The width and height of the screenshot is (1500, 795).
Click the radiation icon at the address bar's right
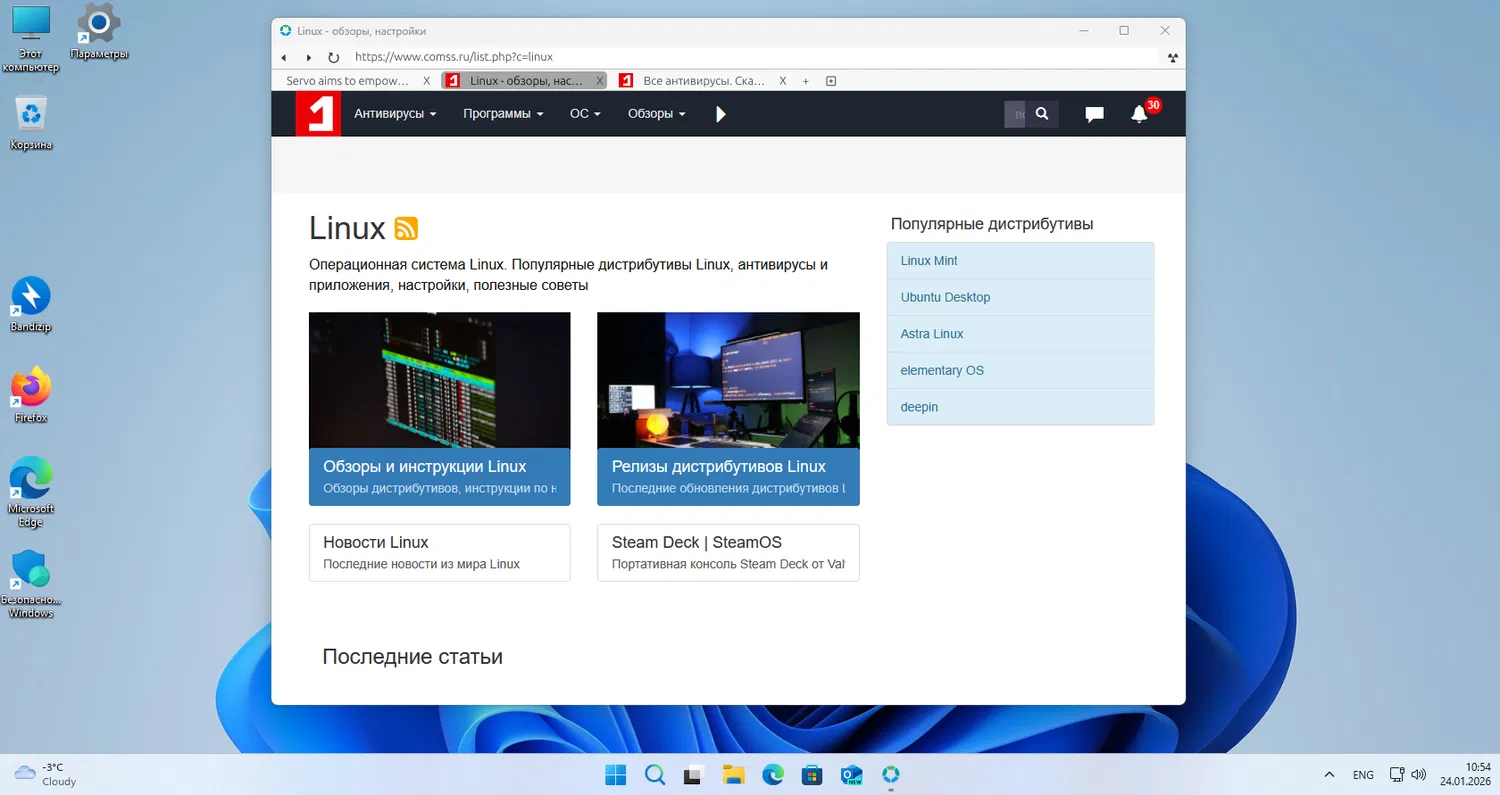pos(1173,58)
